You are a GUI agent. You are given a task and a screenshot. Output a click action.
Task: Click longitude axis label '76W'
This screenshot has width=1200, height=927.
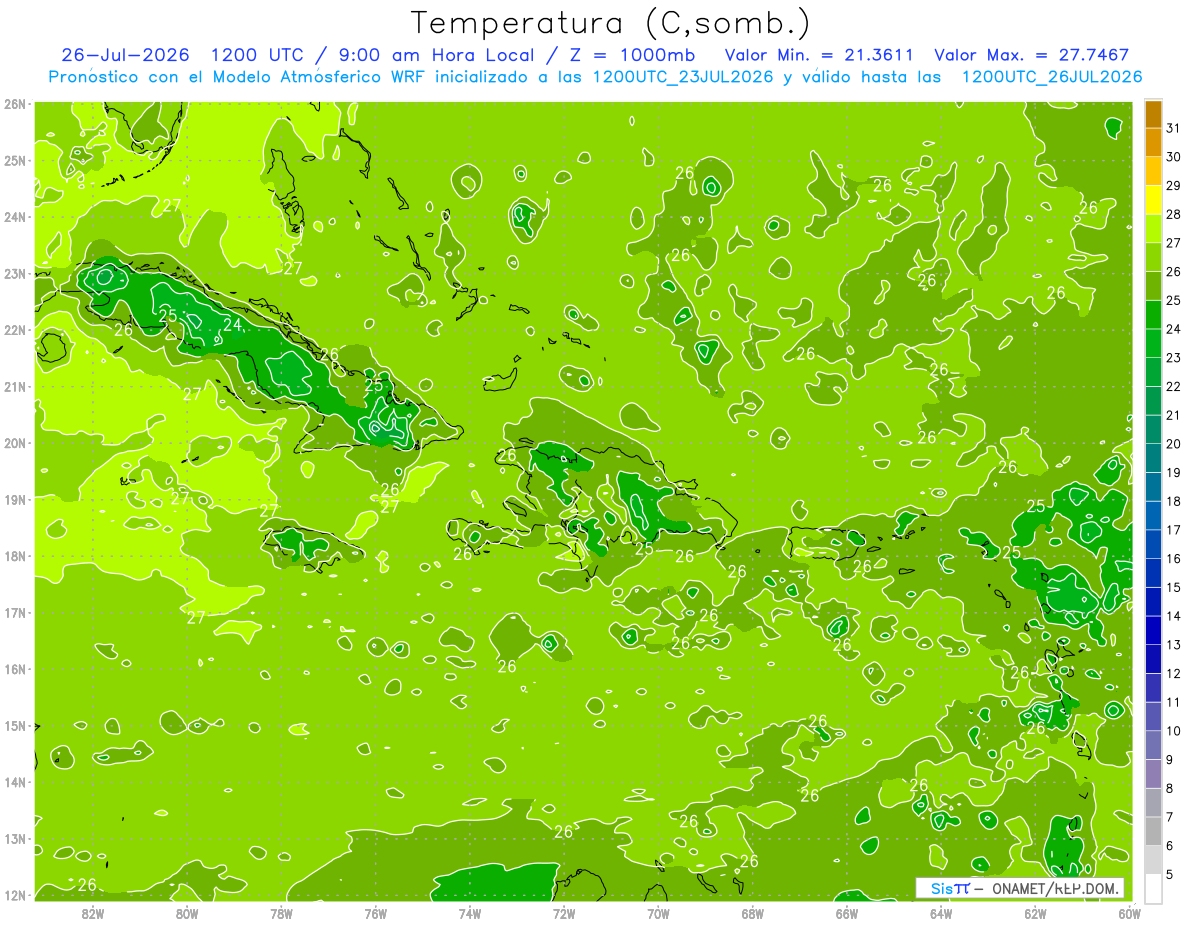pyautogui.click(x=375, y=913)
